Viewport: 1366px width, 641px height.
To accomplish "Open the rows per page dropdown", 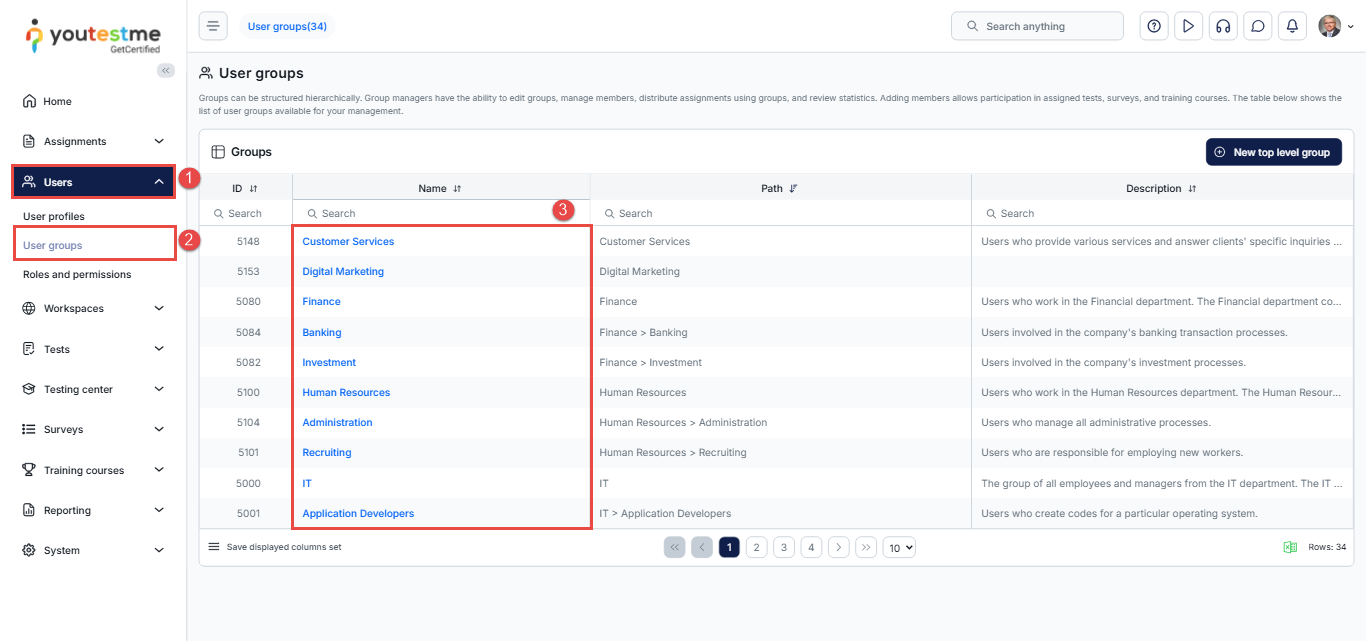I will coord(900,547).
